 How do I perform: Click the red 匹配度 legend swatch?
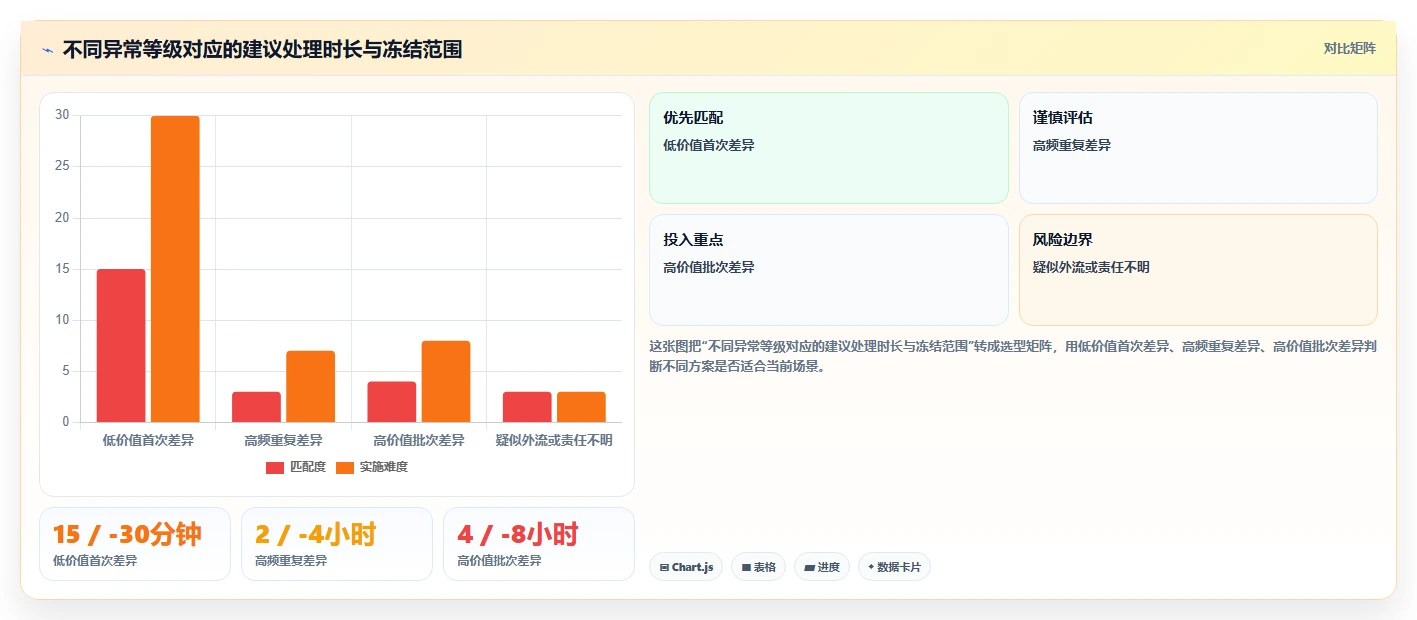pos(275,468)
